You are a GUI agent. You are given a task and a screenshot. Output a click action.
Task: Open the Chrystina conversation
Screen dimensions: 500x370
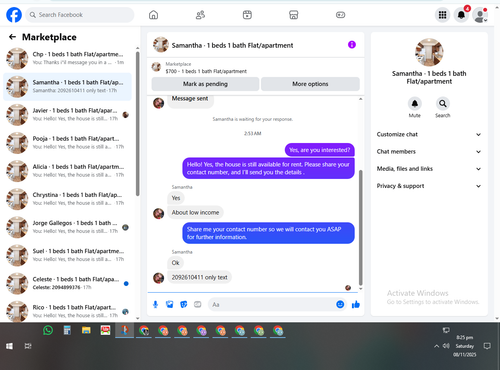[x=67, y=199]
